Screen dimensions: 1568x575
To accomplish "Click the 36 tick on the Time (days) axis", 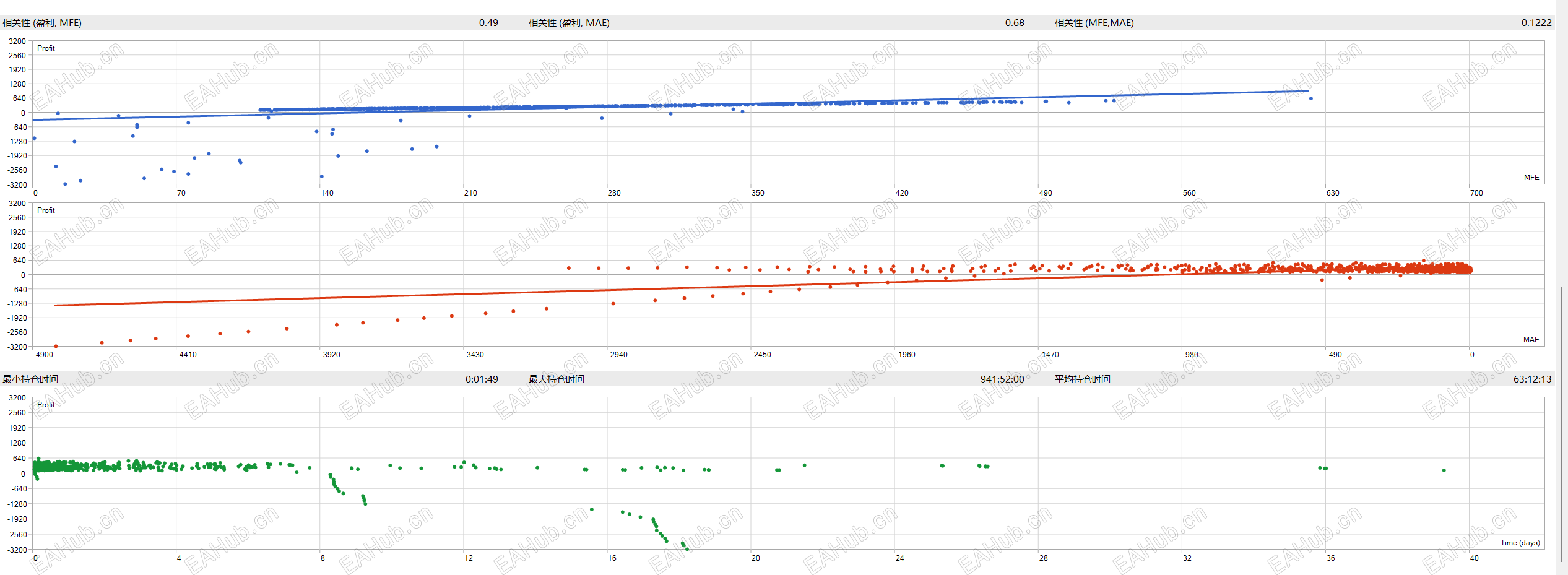I will pos(1331,558).
